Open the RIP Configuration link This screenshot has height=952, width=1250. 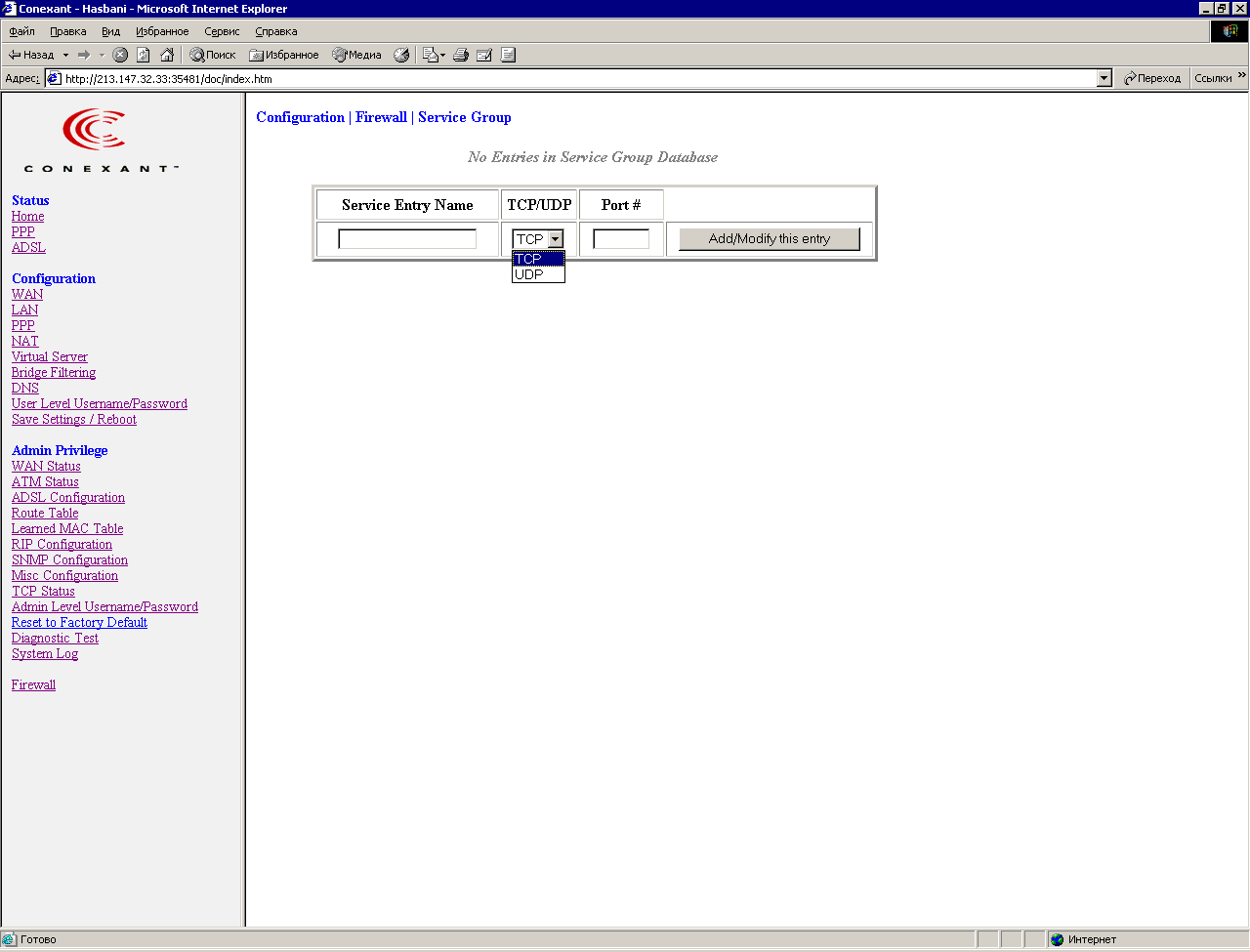point(62,544)
